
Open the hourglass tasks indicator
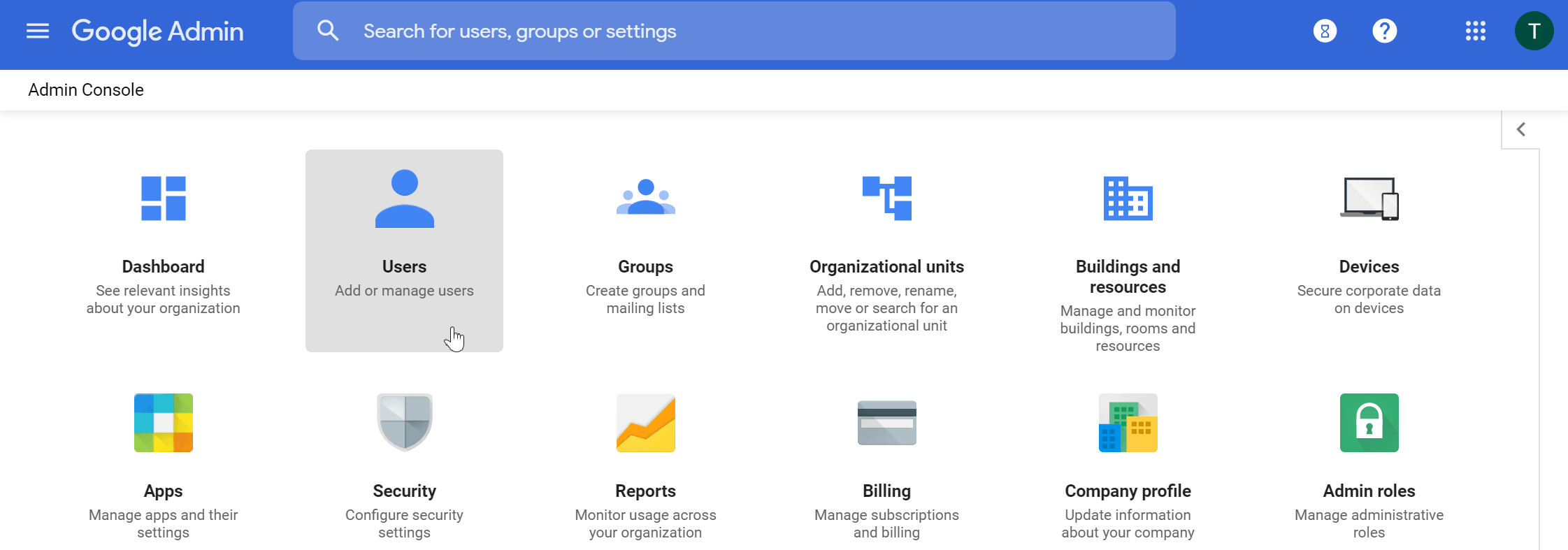[1325, 31]
